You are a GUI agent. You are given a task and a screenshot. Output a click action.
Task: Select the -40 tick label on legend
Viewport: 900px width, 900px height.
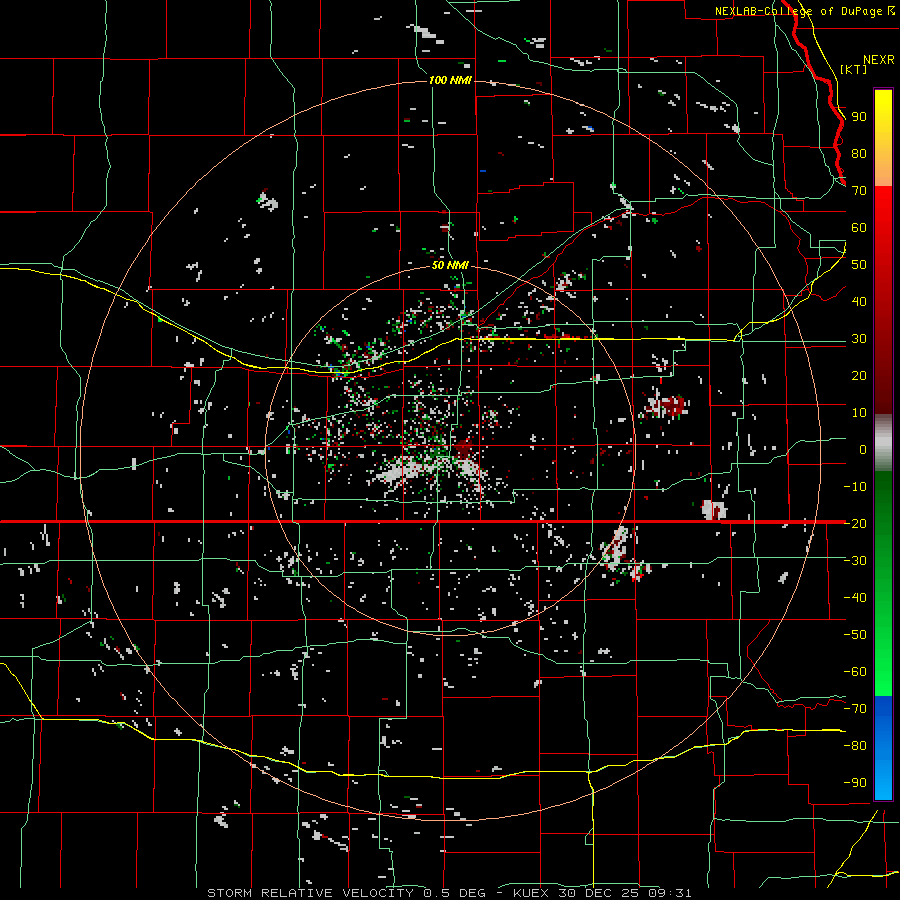click(855, 598)
